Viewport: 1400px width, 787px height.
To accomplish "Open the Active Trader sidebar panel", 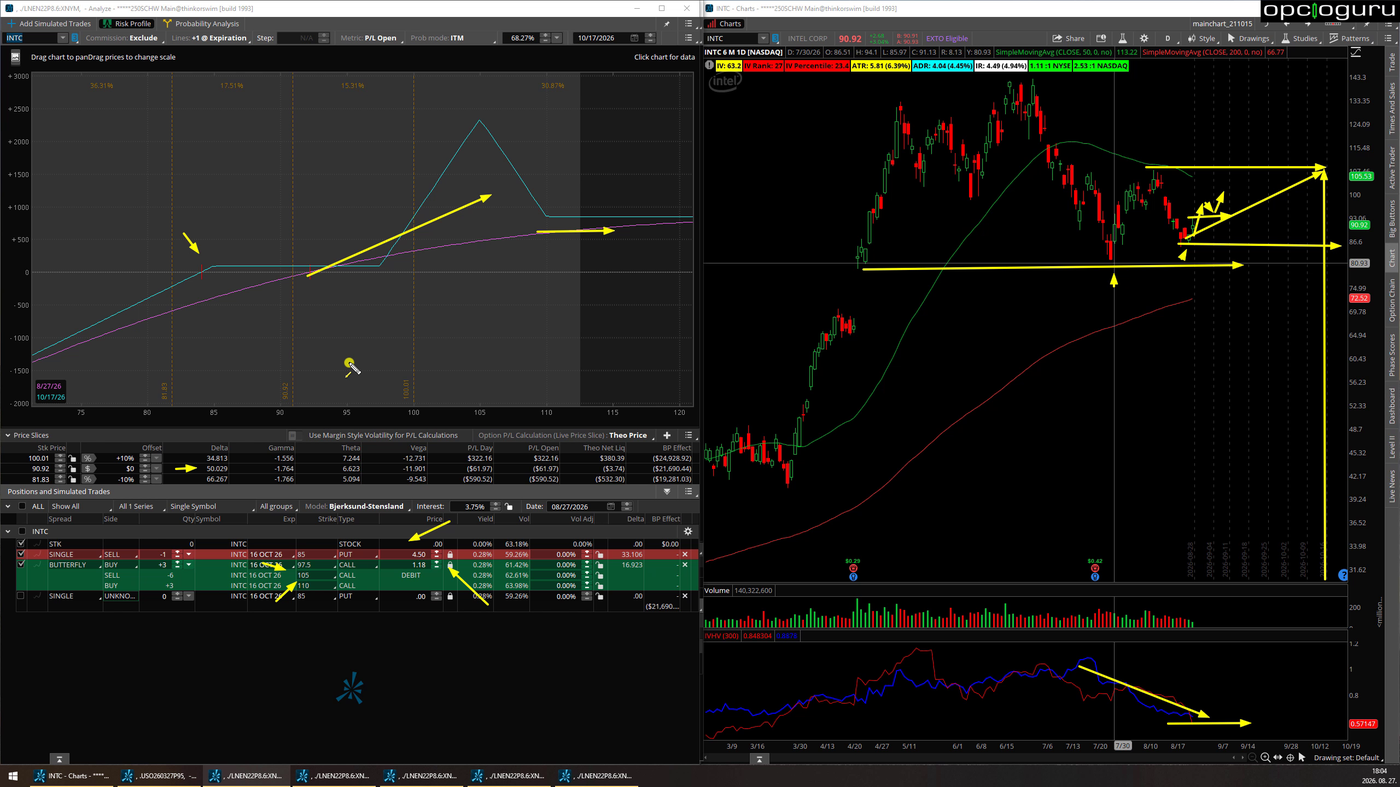I will (1391, 167).
